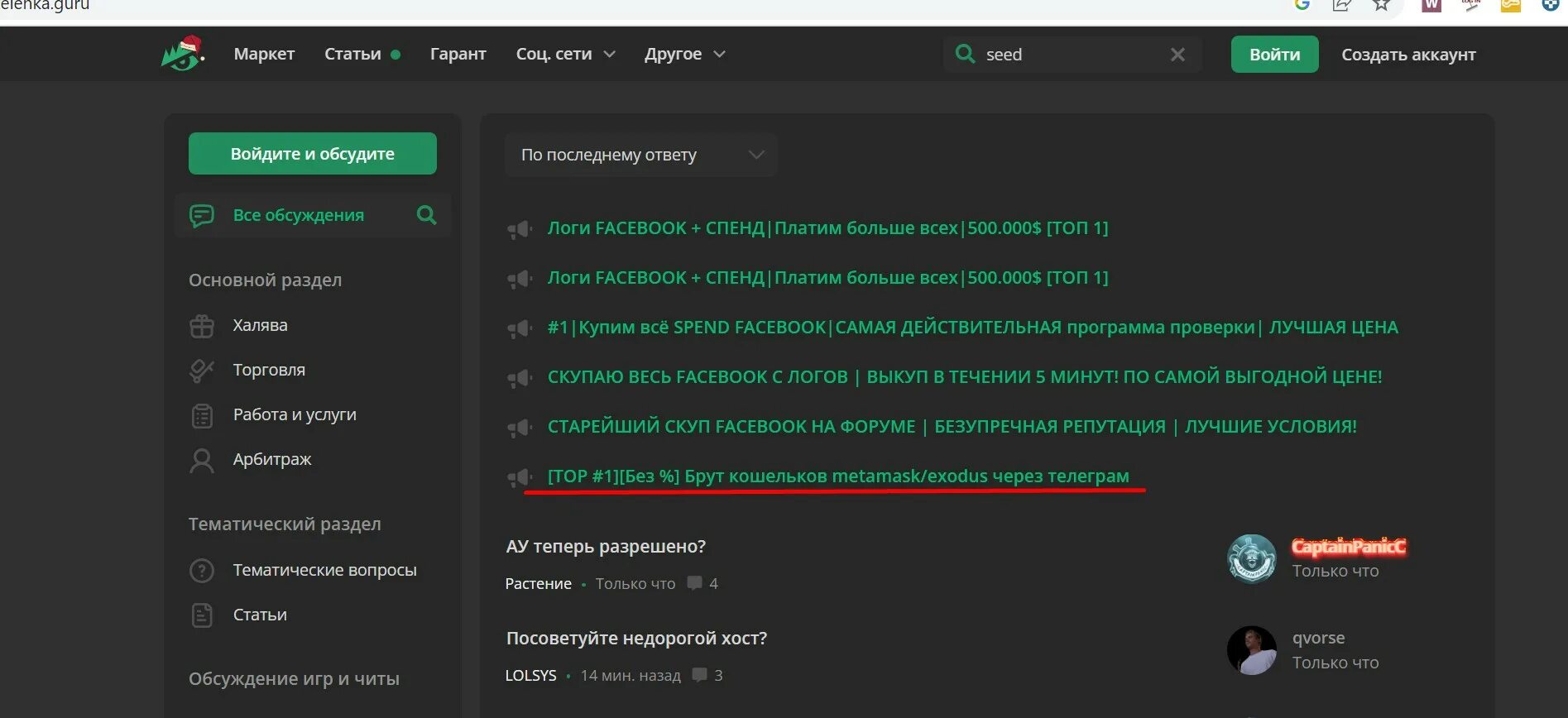The image size is (1568, 718).
Task: Click the document icon next to sidebar Статьи
Action: tap(202, 615)
